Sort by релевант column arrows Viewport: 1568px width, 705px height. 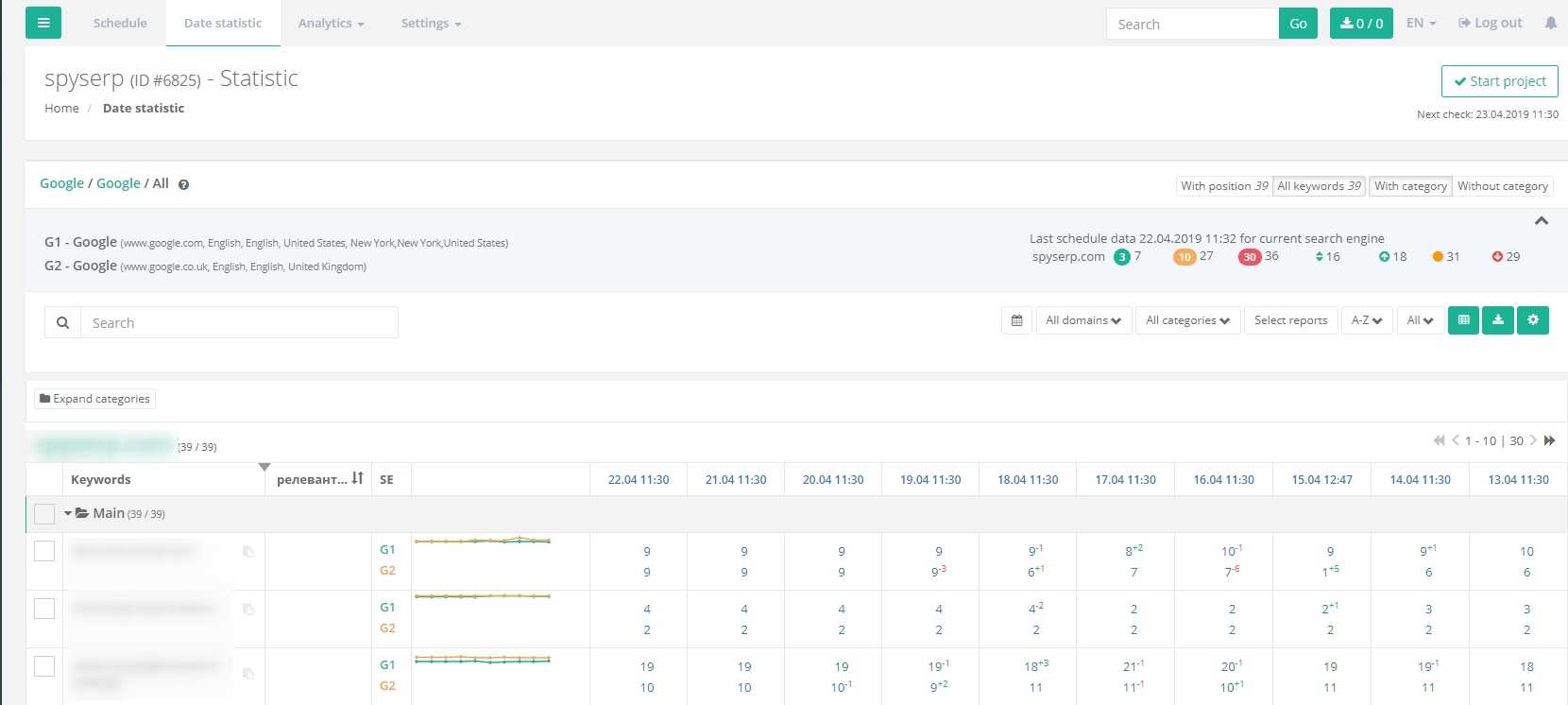click(357, 478)
